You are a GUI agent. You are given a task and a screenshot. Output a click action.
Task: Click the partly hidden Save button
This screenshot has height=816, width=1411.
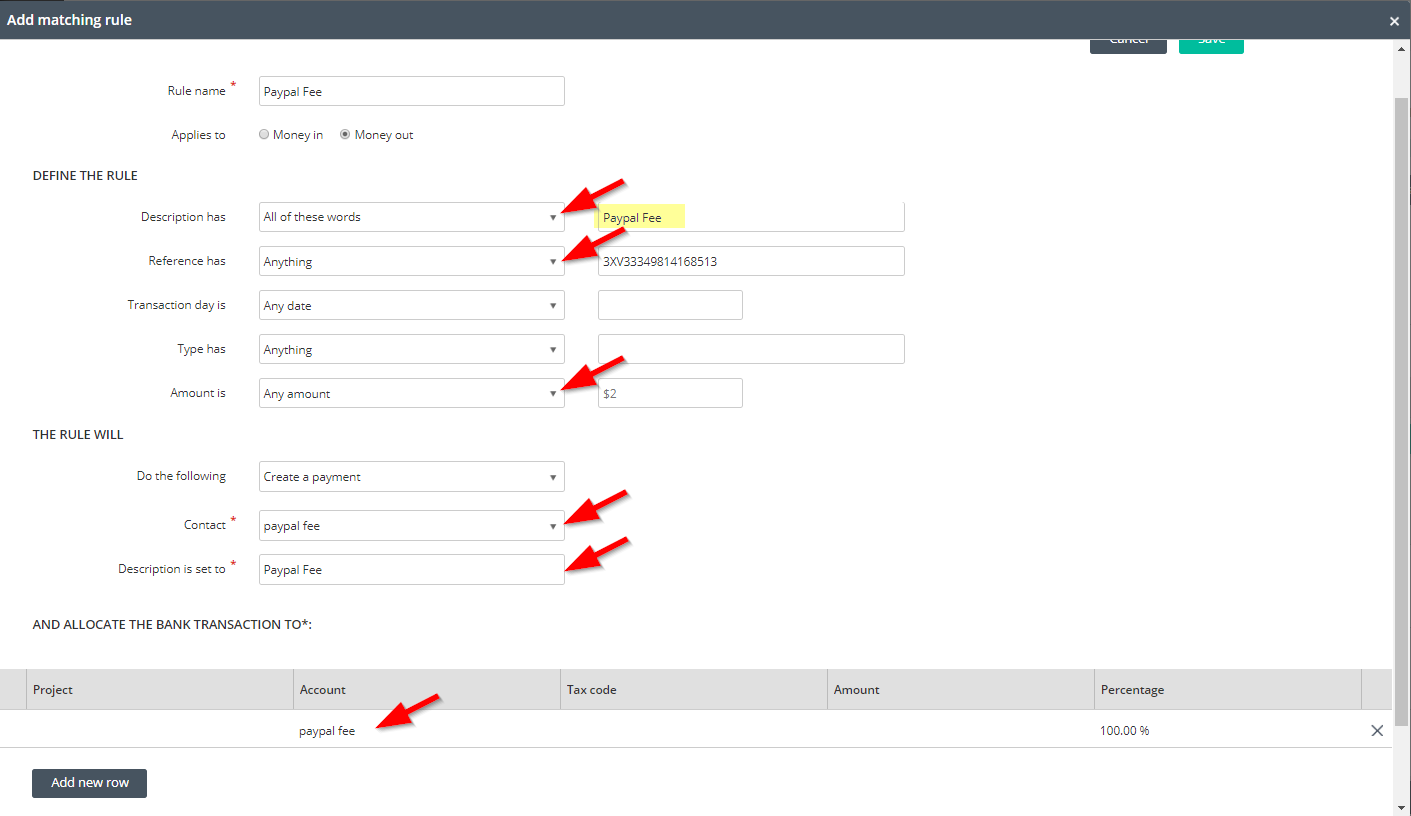pos(1211,46)
